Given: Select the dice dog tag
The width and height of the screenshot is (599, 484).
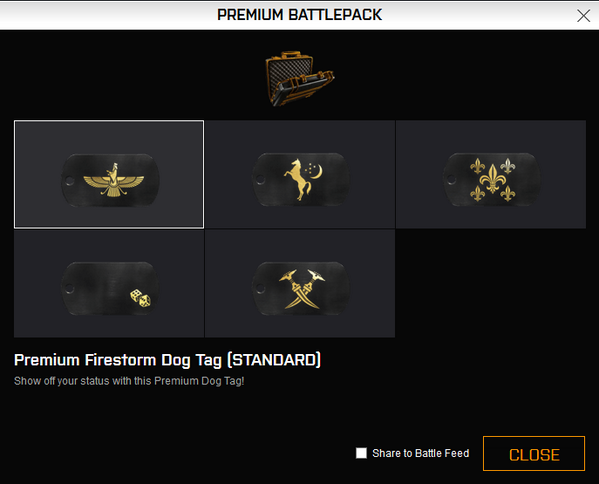Looking at the screenshot, I should [109, 283].
